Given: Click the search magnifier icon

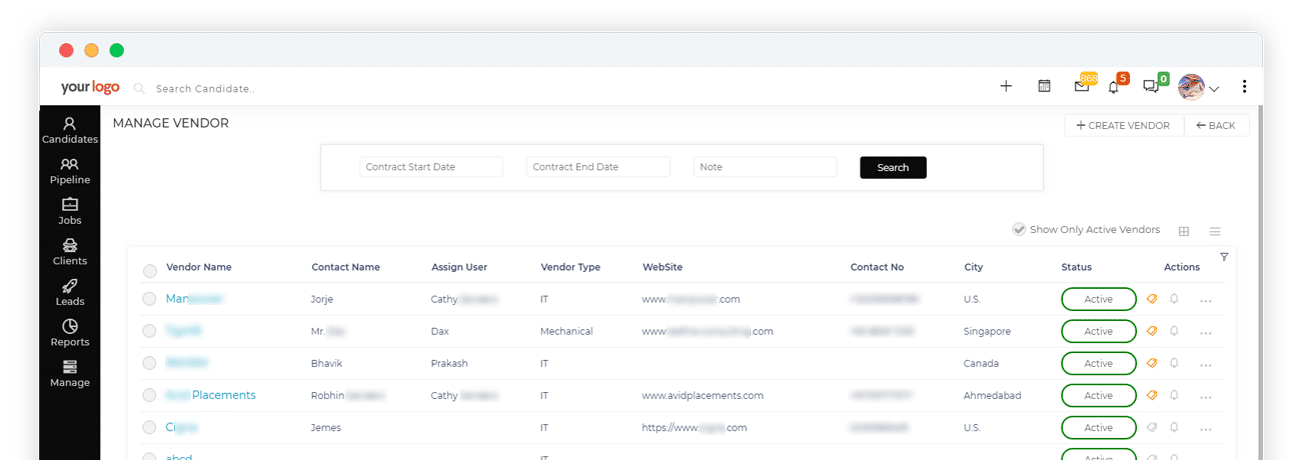Looking at the screenshot, I should (139, 88).
